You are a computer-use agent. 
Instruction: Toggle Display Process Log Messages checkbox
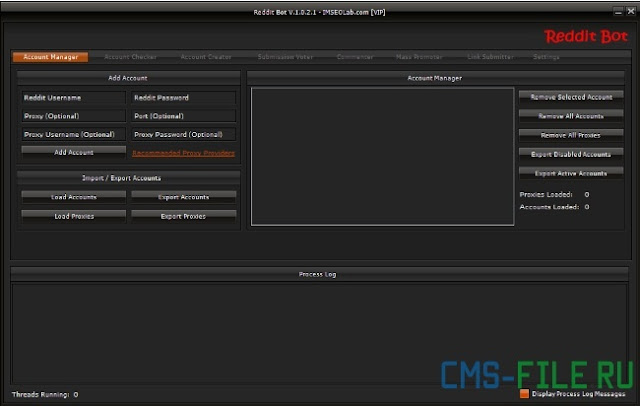click(x=524, y=394)
